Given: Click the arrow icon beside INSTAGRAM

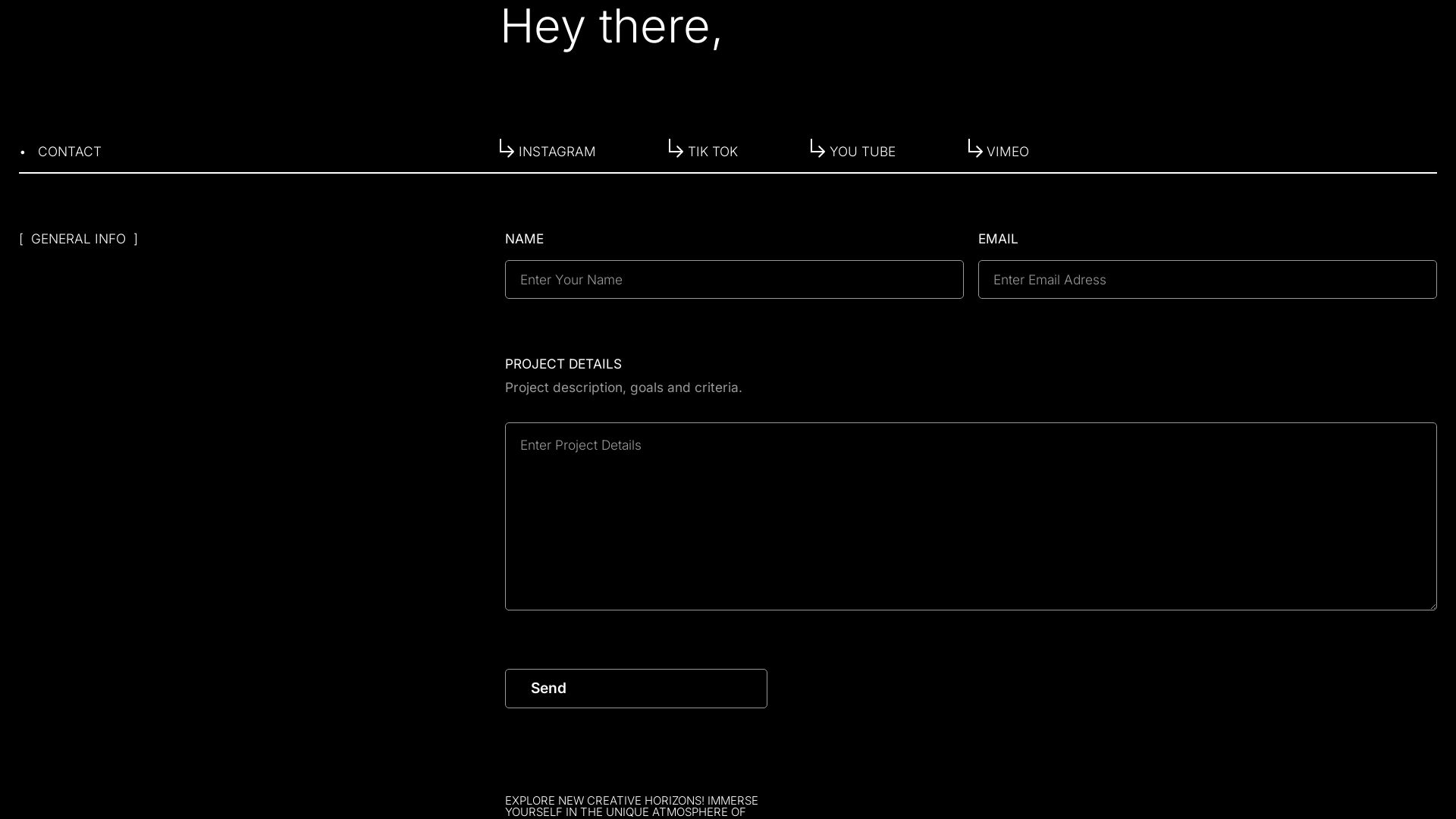Looking at the screenshot, I should coord(507,149).
